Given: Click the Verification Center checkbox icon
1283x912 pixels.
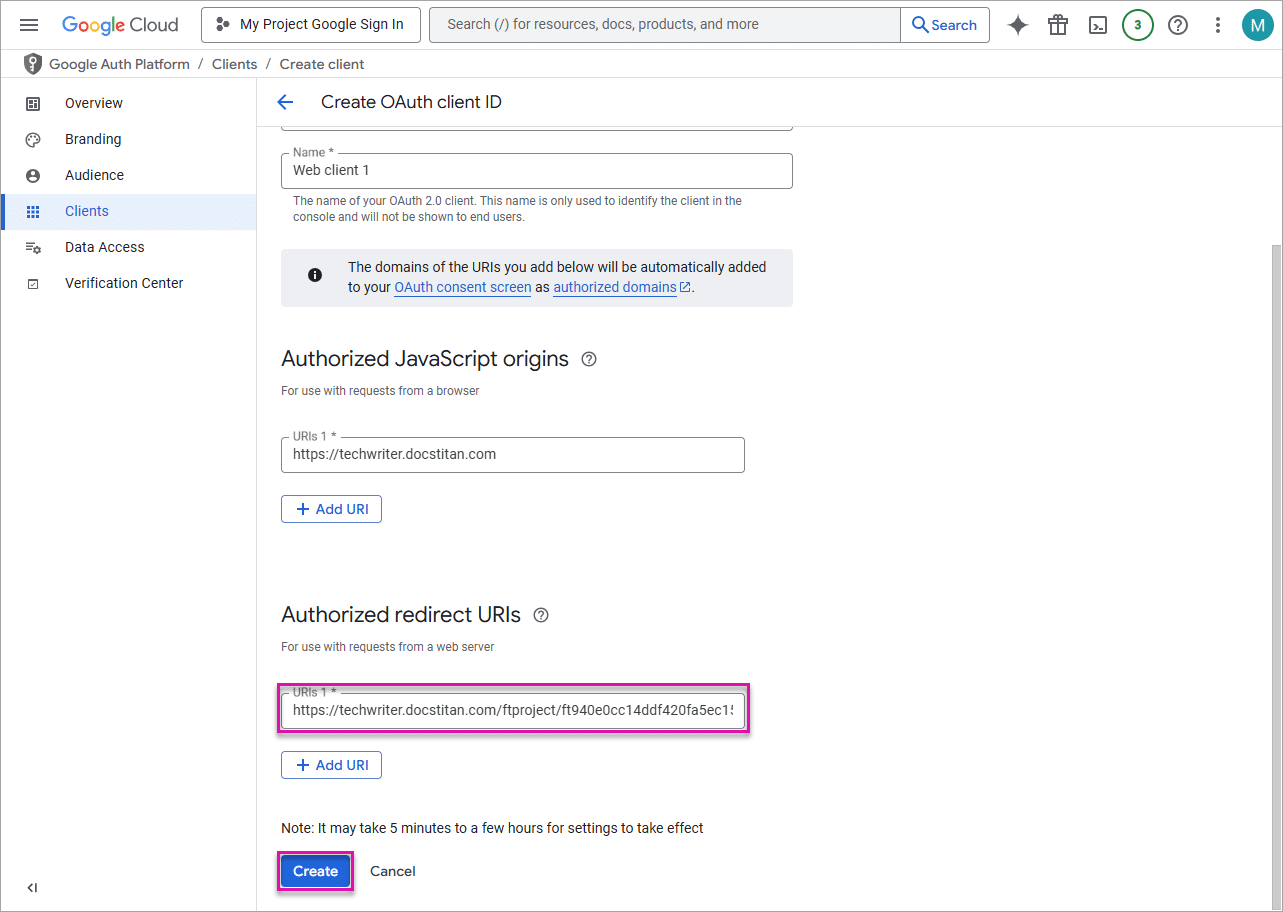Looking at the screenshot, I should click(x=33, y=283).
